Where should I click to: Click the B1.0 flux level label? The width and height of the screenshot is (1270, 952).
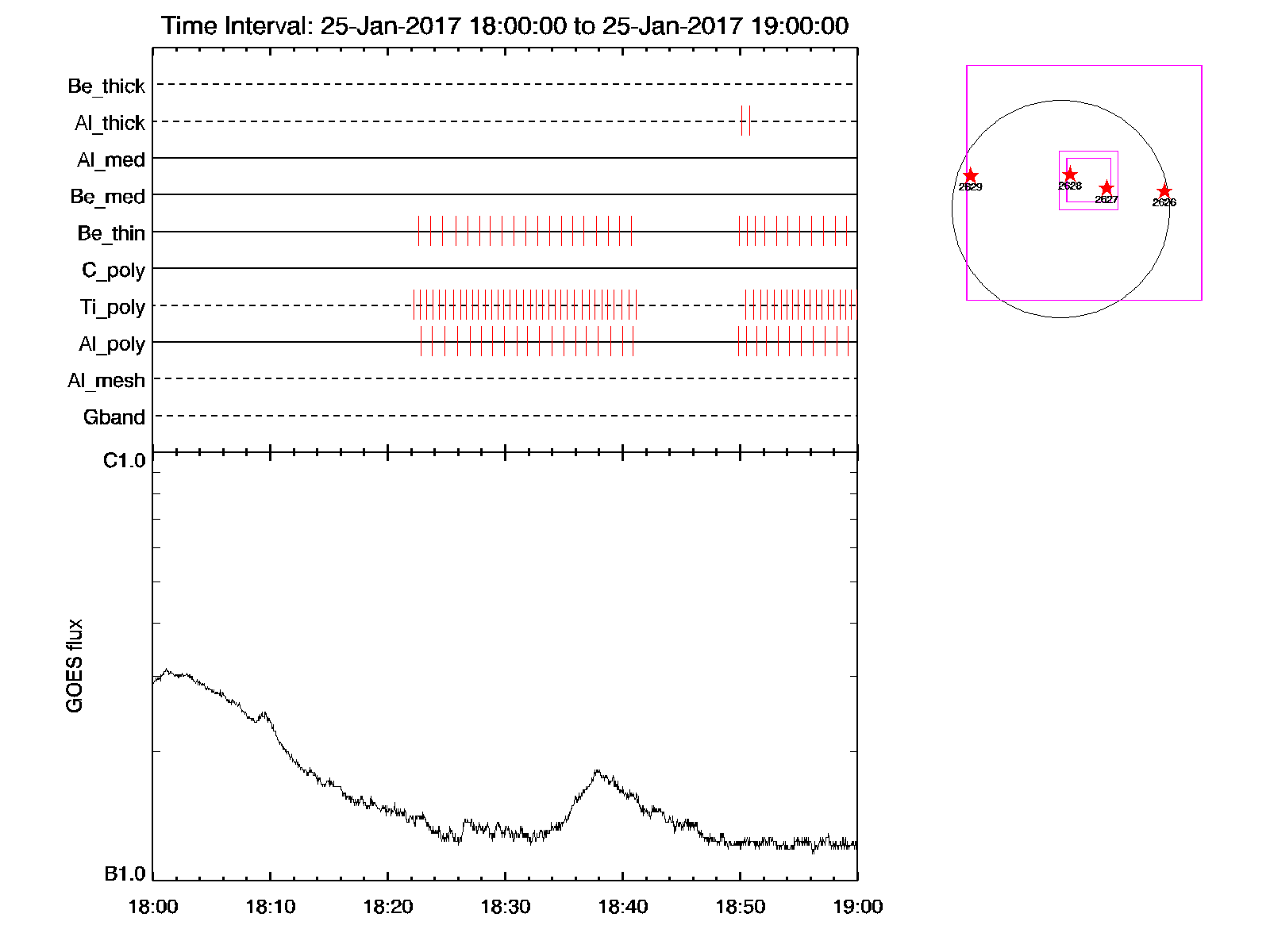click(x=125, y=874)
